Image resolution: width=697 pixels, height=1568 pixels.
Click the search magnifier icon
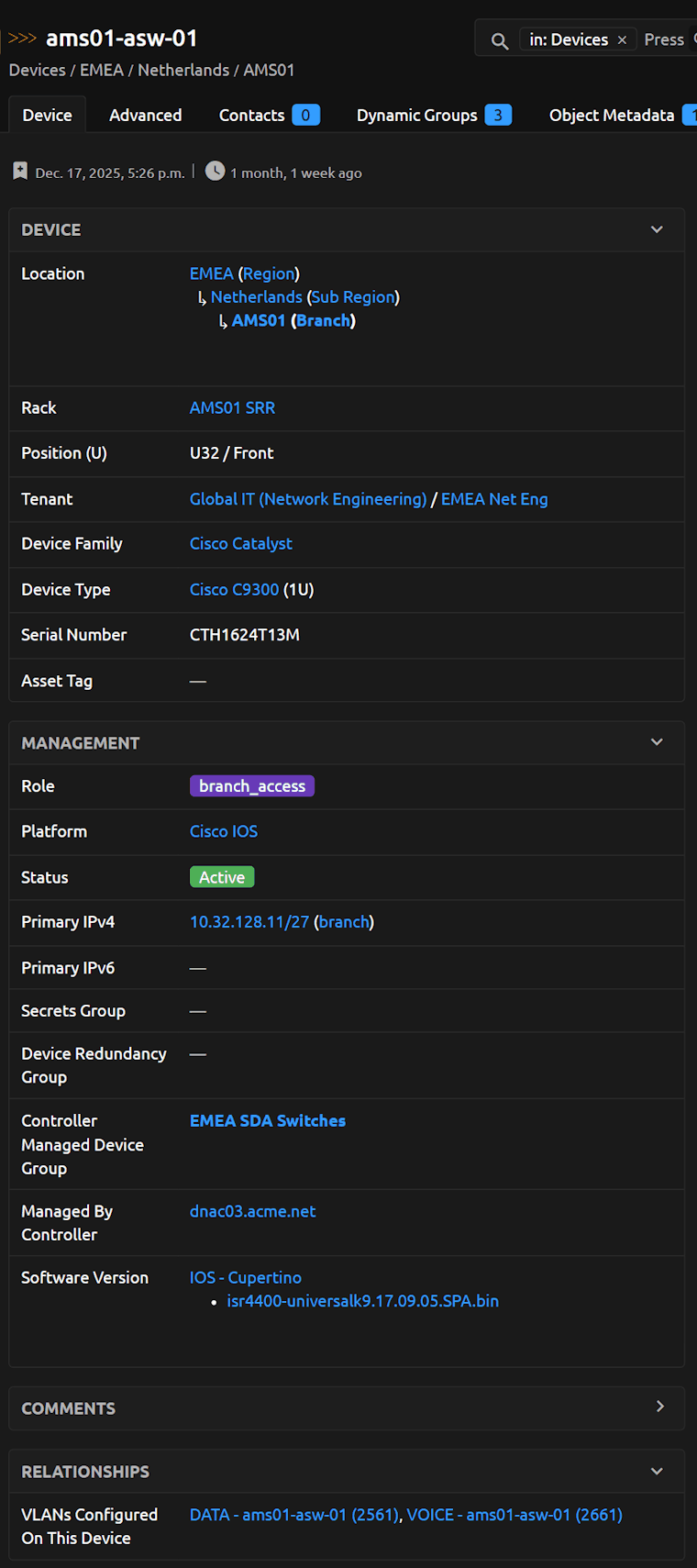click(x=500, y=40)
